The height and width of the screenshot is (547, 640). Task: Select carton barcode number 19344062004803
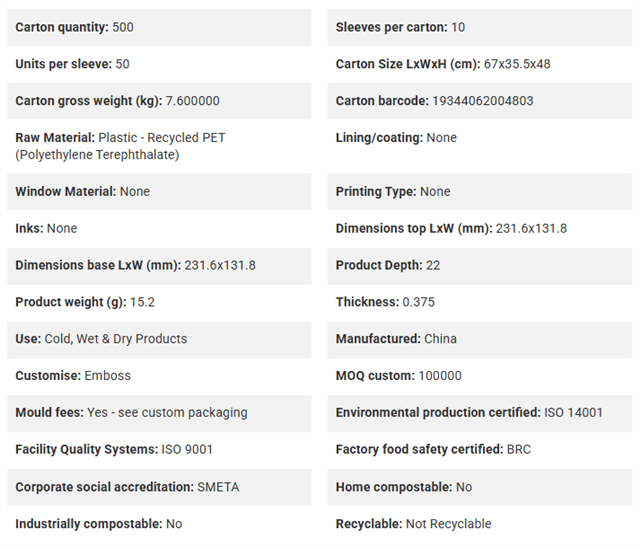[x=482, y=101]
